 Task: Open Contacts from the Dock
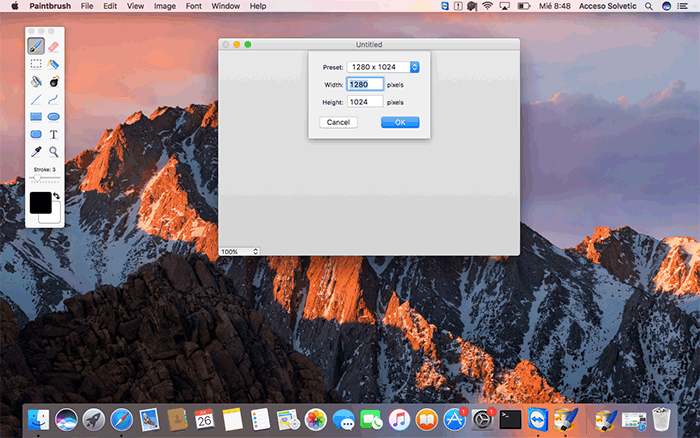pyautogui.click(x=177, y=420)
